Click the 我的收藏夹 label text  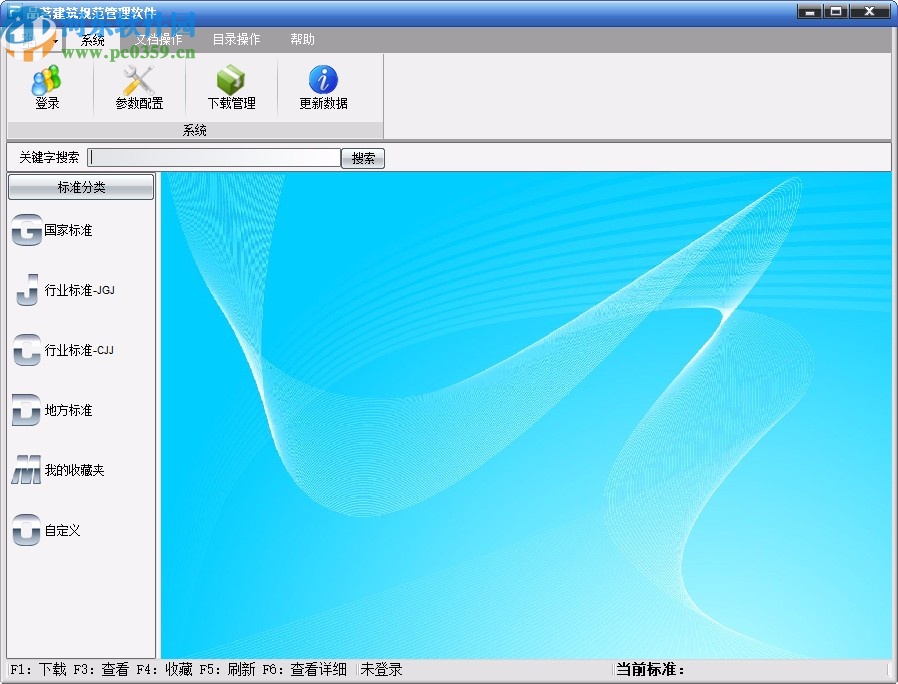click(x=74, y=470)
